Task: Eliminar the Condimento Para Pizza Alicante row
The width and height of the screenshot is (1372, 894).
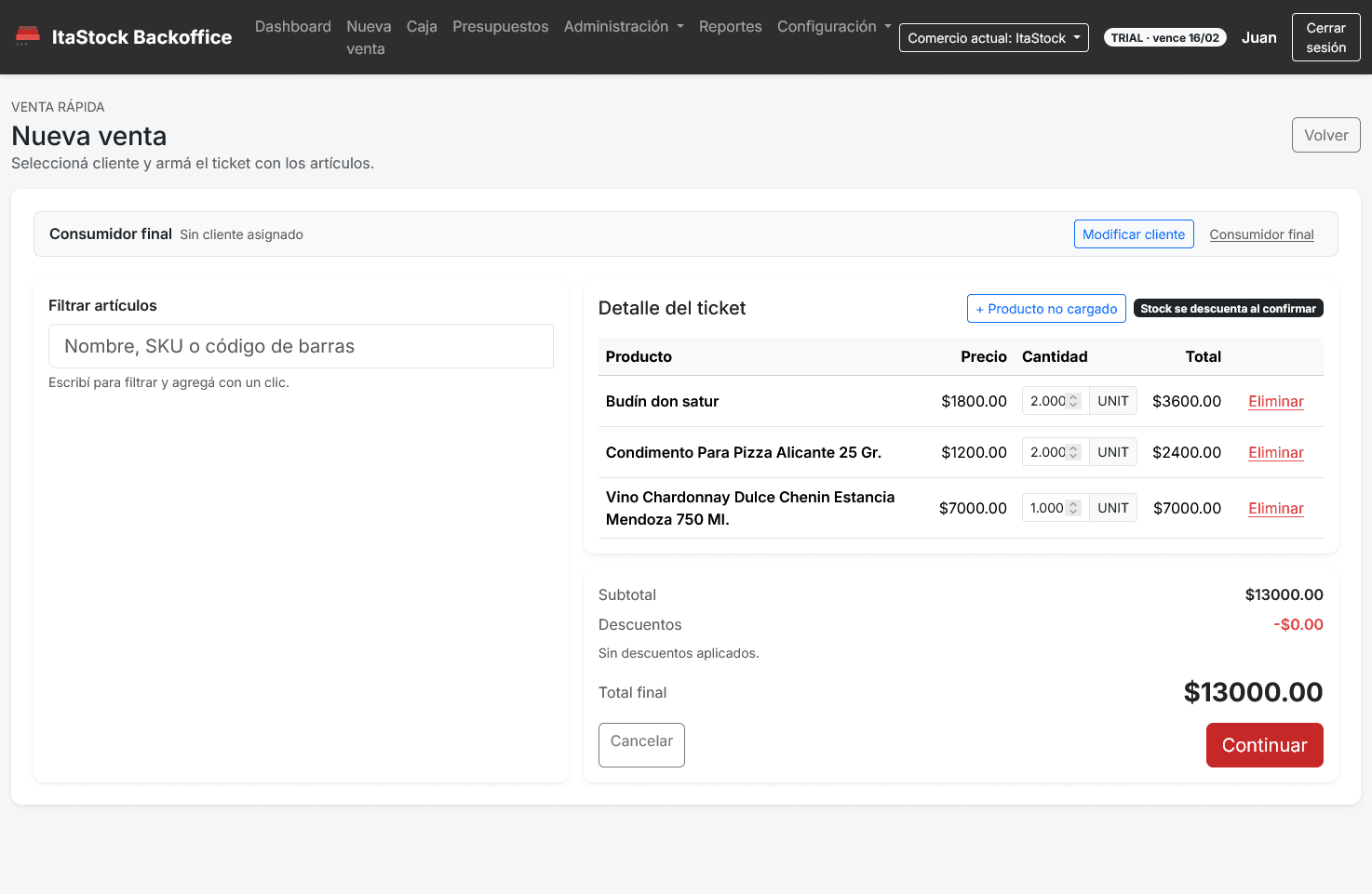Action: click(1276, 452)
